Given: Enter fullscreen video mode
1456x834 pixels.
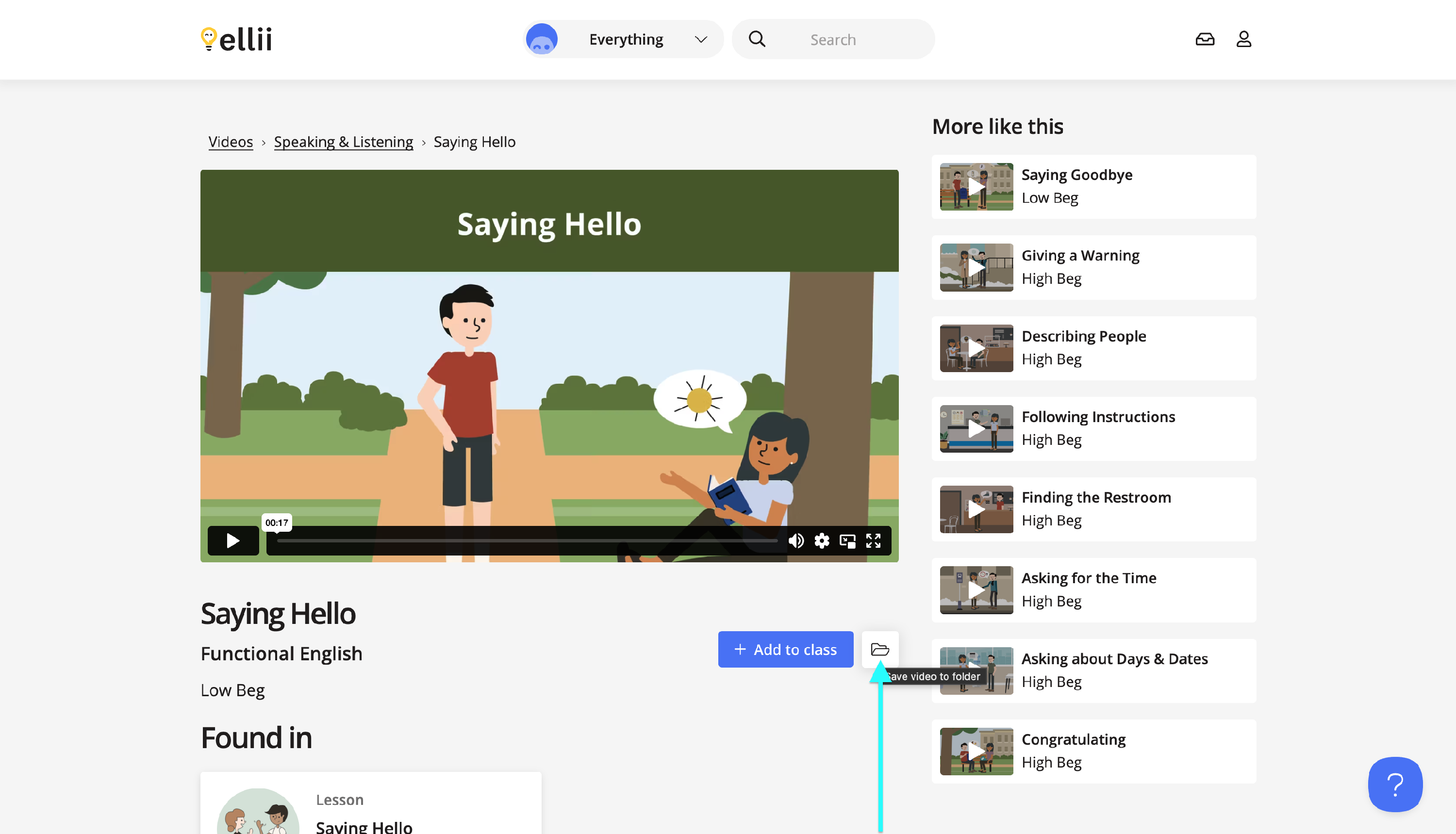Looking at the screenshot, I should [873, 540].
